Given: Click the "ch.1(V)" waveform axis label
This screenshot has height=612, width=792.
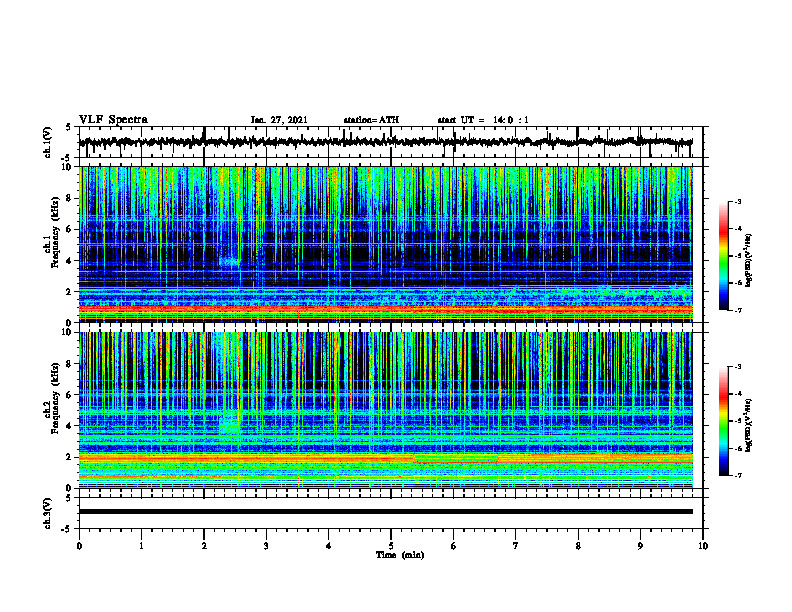Looking at the screenshot, I should [x=48, y=142].
